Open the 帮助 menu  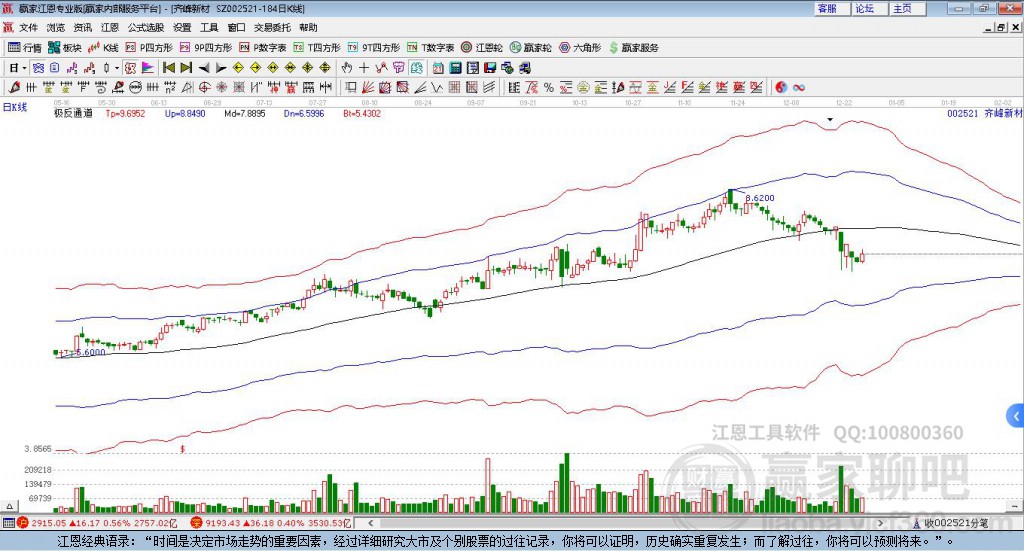308,27
